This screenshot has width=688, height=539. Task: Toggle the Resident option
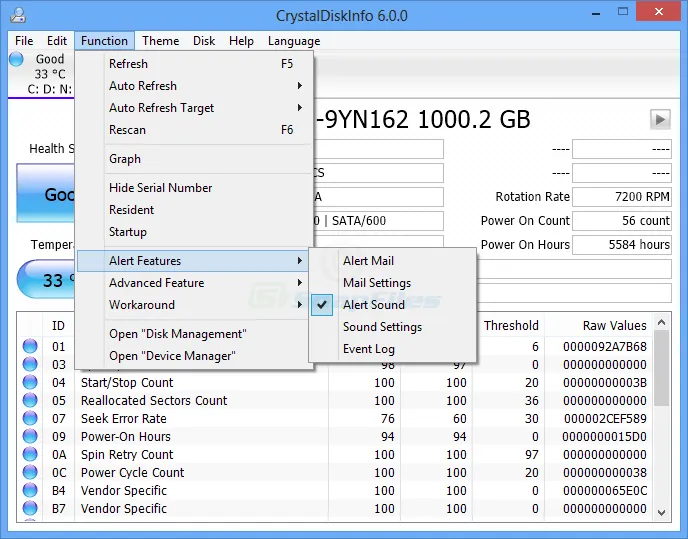(x=194, y=210)
